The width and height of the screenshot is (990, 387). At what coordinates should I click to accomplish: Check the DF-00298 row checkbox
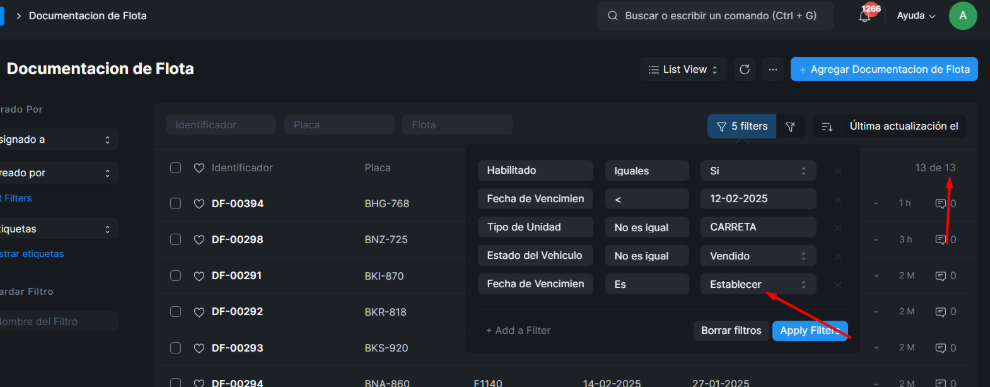pos(176,239)
